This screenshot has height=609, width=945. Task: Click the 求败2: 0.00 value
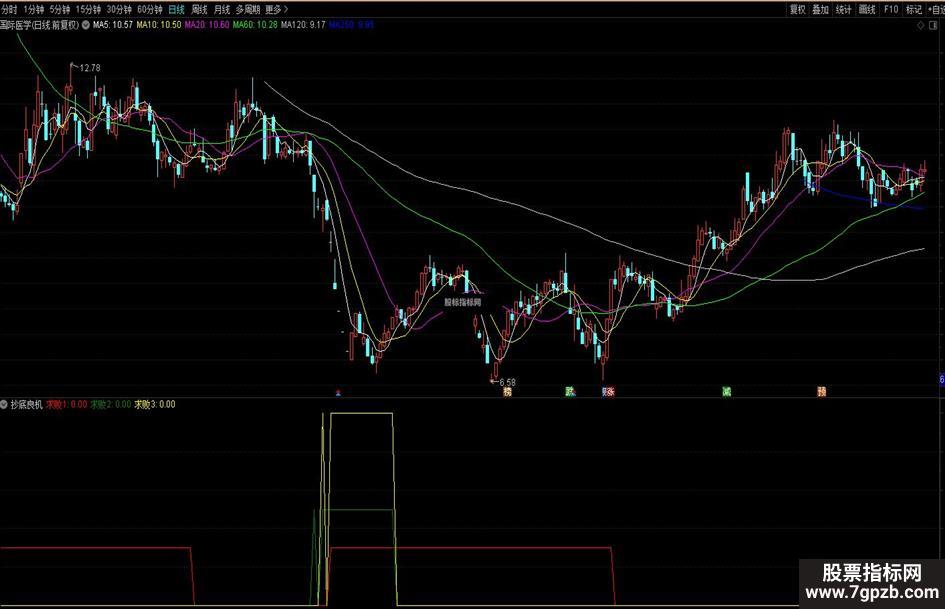click(x=111, y=404)
